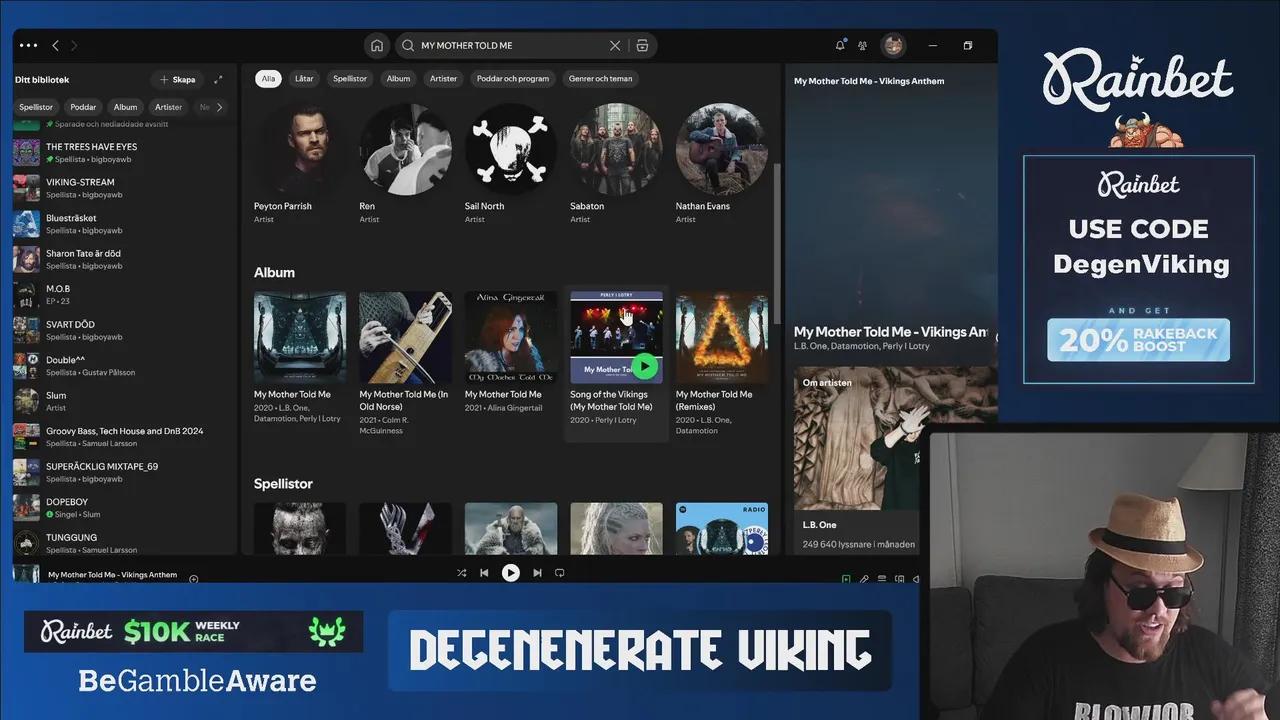The width and height of the screenshot is (1280, 720).
Task: Select the Genrer och teman filter chip
Action: click(600, 78)
